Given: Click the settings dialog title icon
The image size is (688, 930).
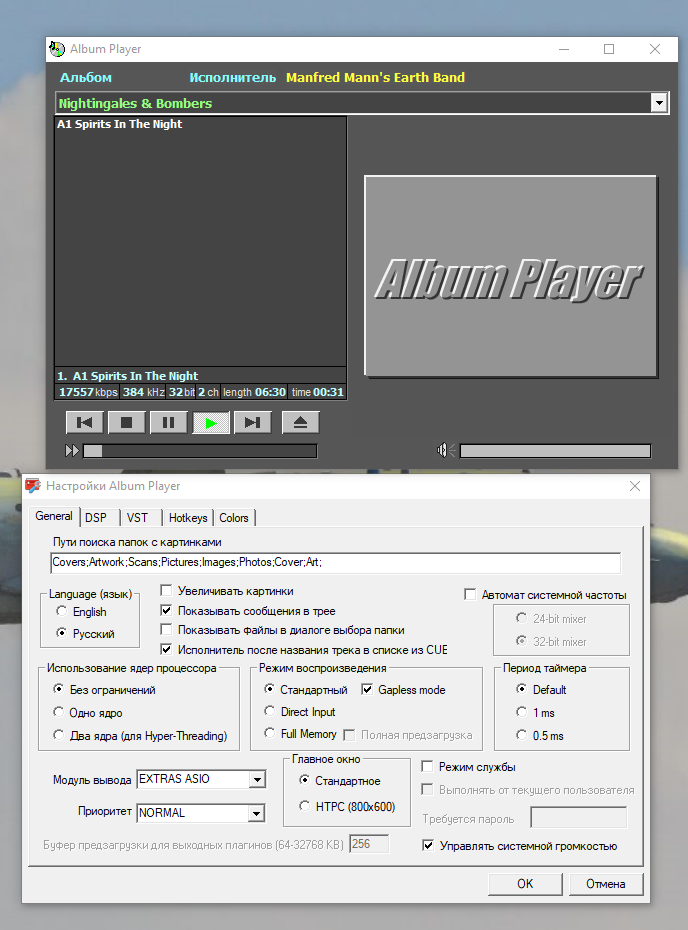Looking at the screenshot, I should tap(33, 486).
